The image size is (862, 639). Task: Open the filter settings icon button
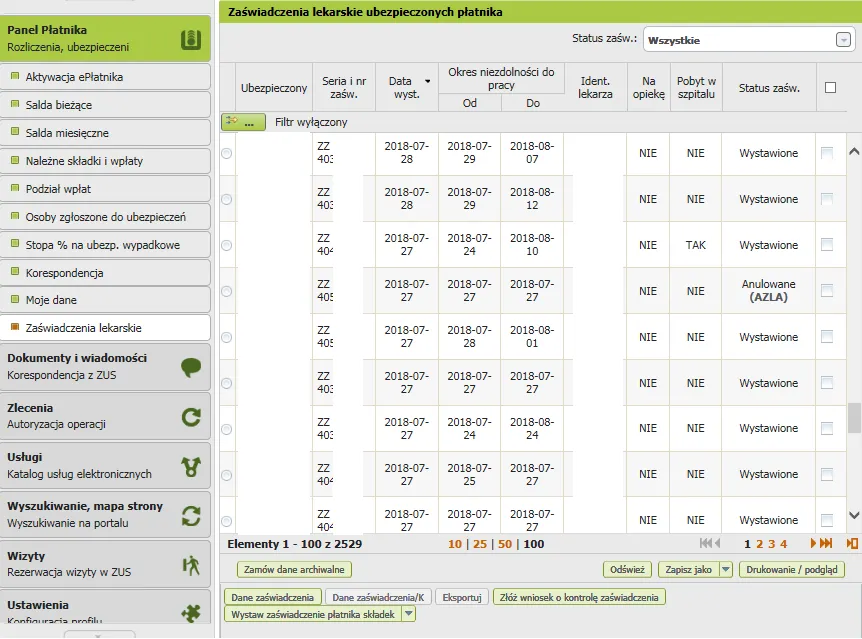244,122
